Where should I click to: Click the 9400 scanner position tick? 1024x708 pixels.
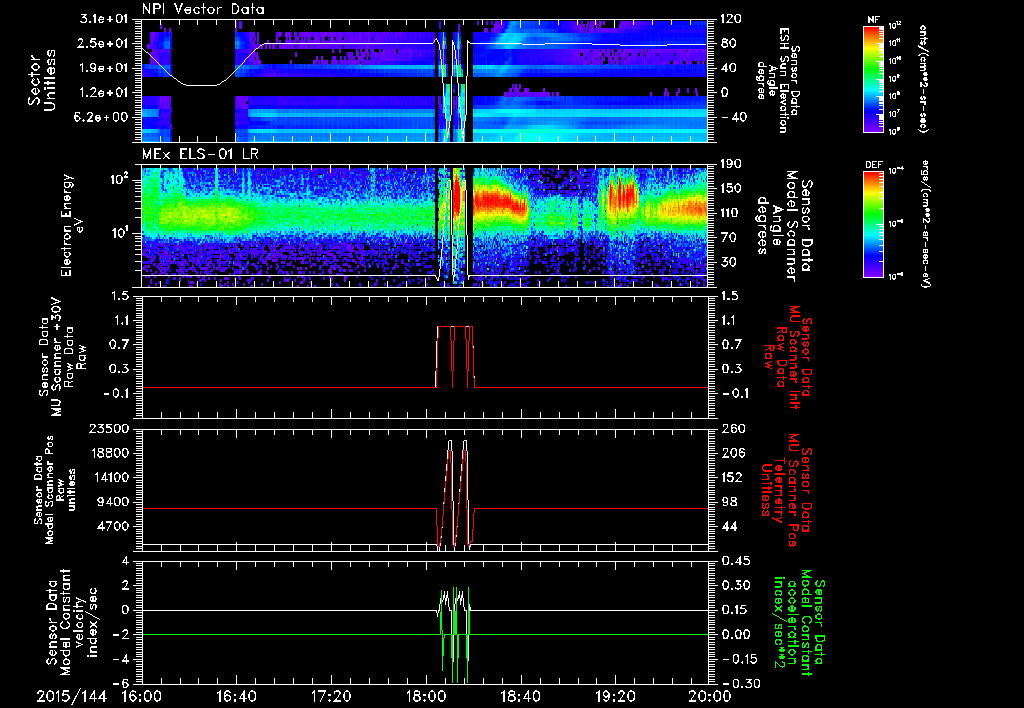point(114,502)
